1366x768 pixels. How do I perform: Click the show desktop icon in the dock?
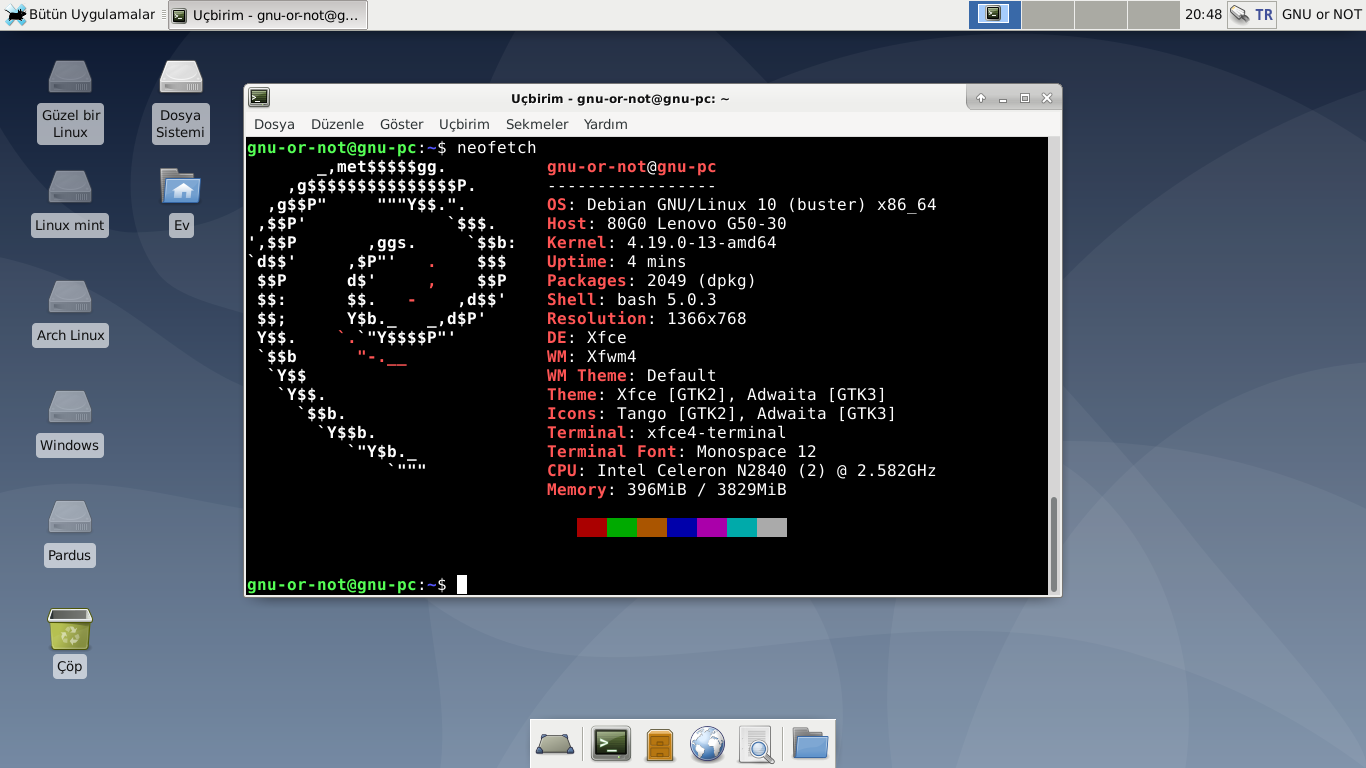(x=555, y=744)
